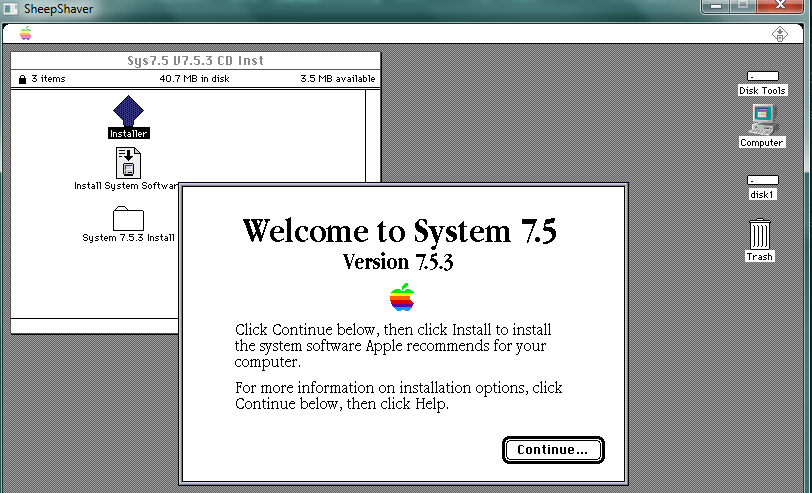This screenshot has width=812, height=493.
Task: Click the rainbow Apple logo in dialog
Action: tap(401, 297)
